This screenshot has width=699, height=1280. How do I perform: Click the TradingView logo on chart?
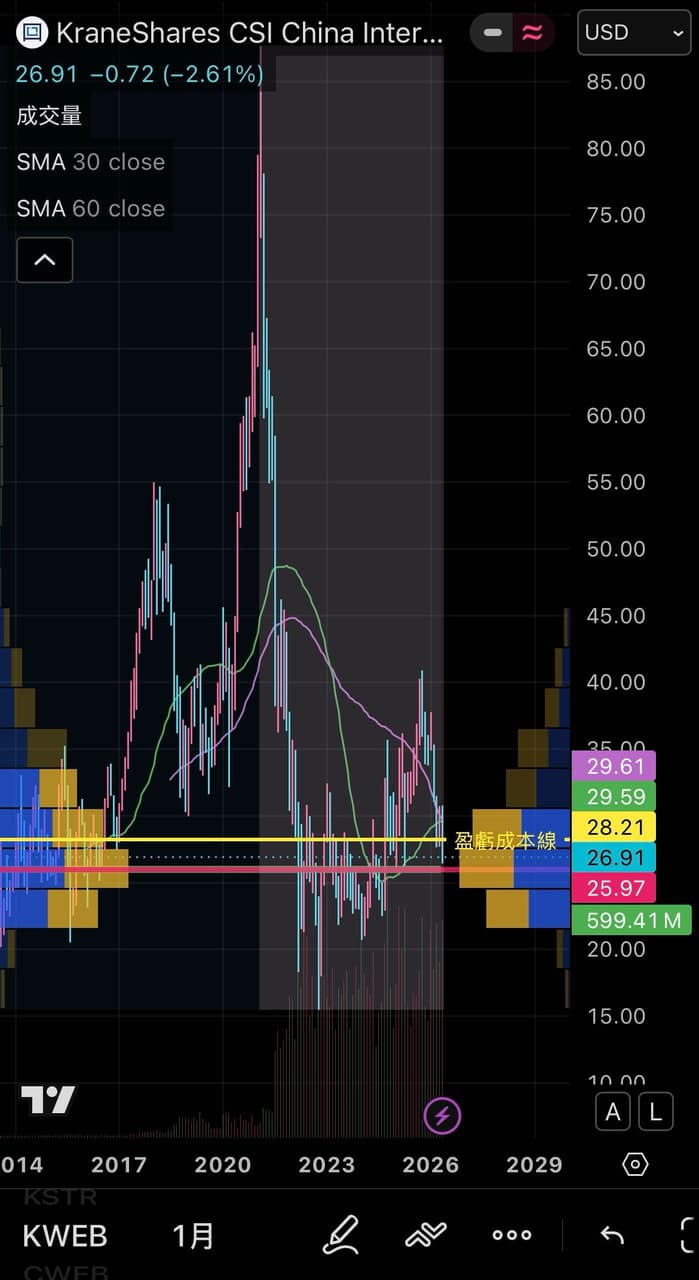point(48,1100)
